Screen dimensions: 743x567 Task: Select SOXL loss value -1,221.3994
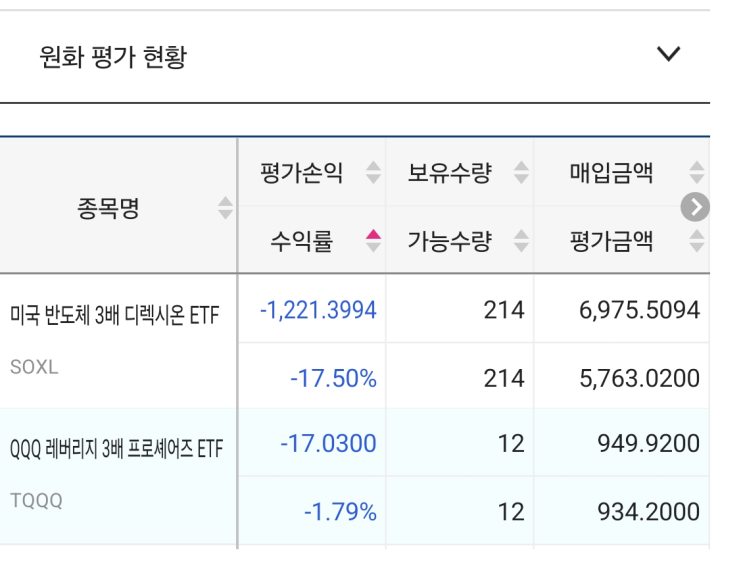tap(318, 310)
